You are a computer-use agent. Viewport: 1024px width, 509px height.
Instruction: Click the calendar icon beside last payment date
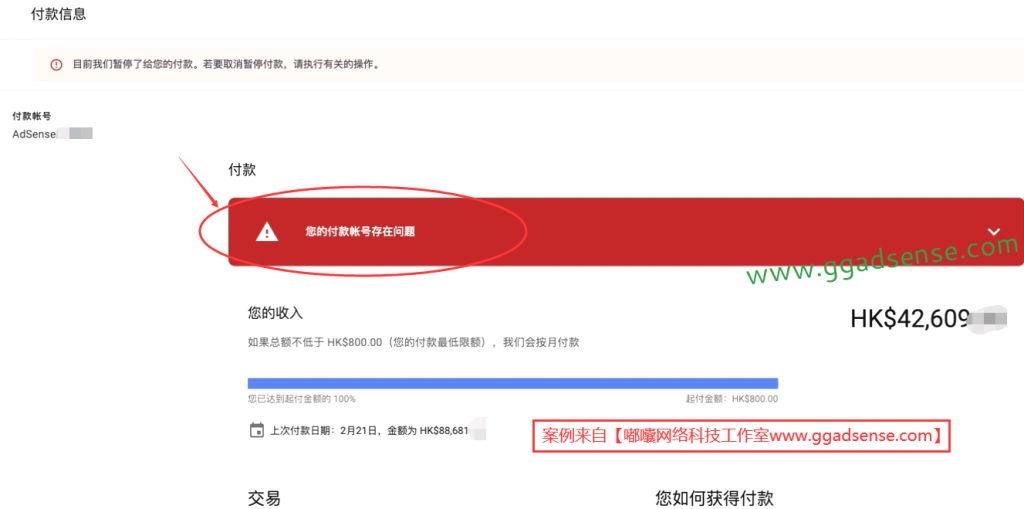(257, 431)
